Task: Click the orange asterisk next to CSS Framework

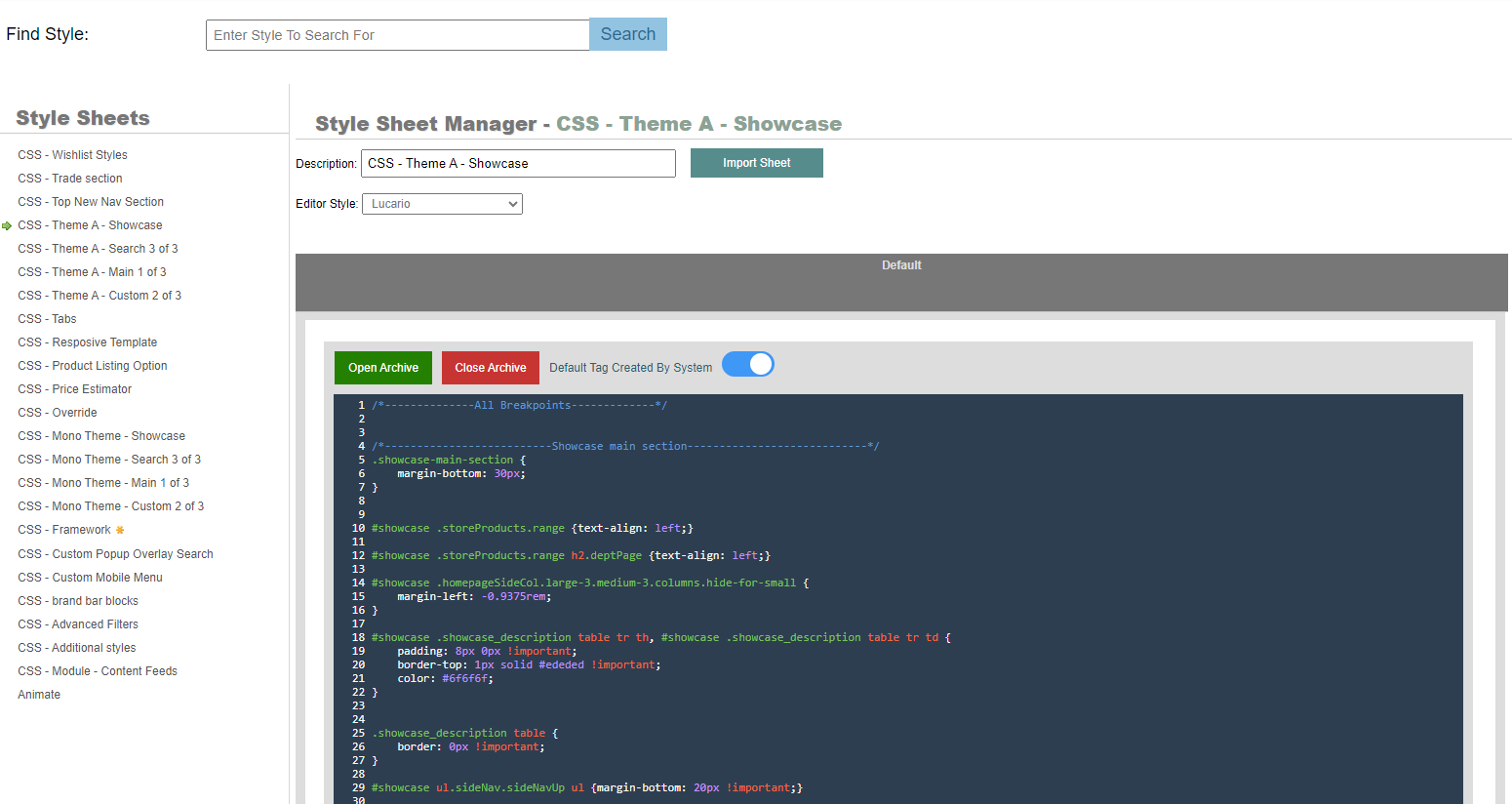Action: coord(120,531)
